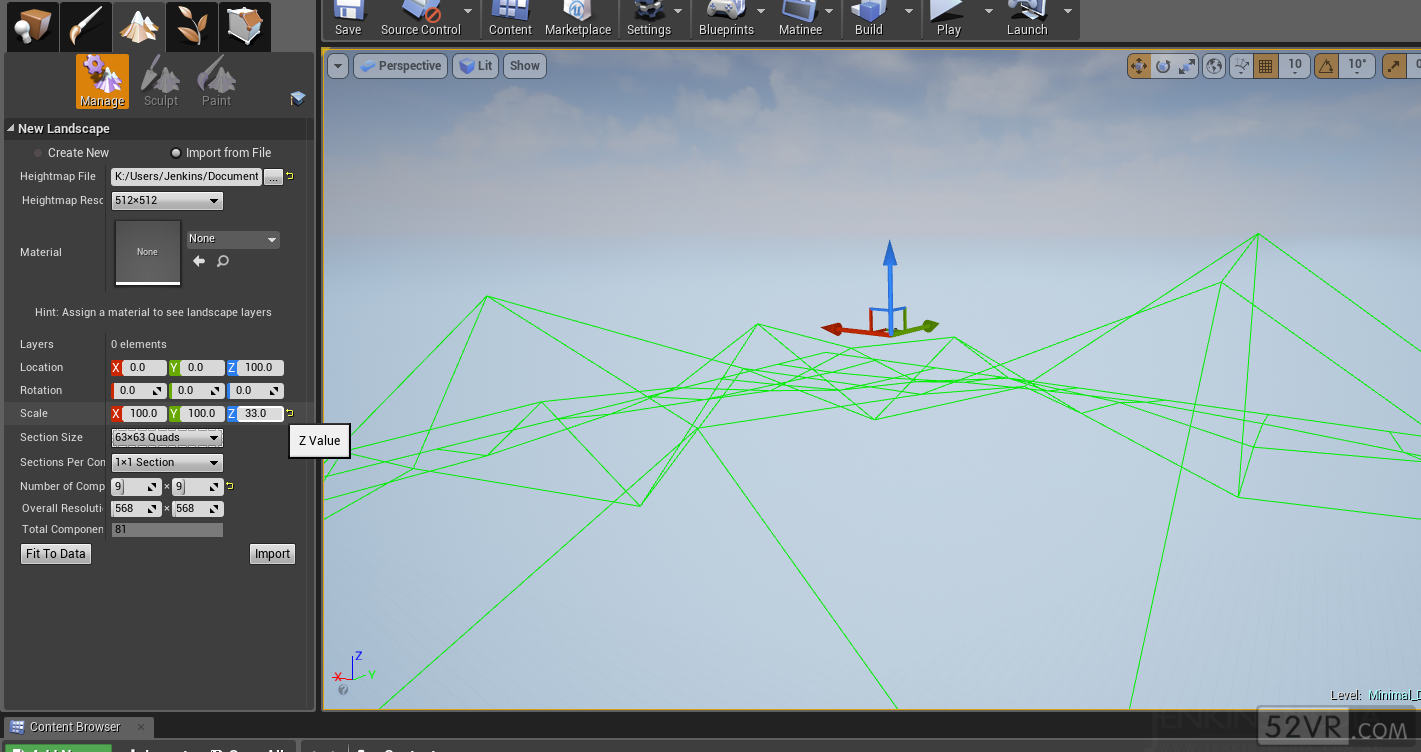Click the Fit To Data button
This screenshot has height=752, width=1421.
(56, 554)
